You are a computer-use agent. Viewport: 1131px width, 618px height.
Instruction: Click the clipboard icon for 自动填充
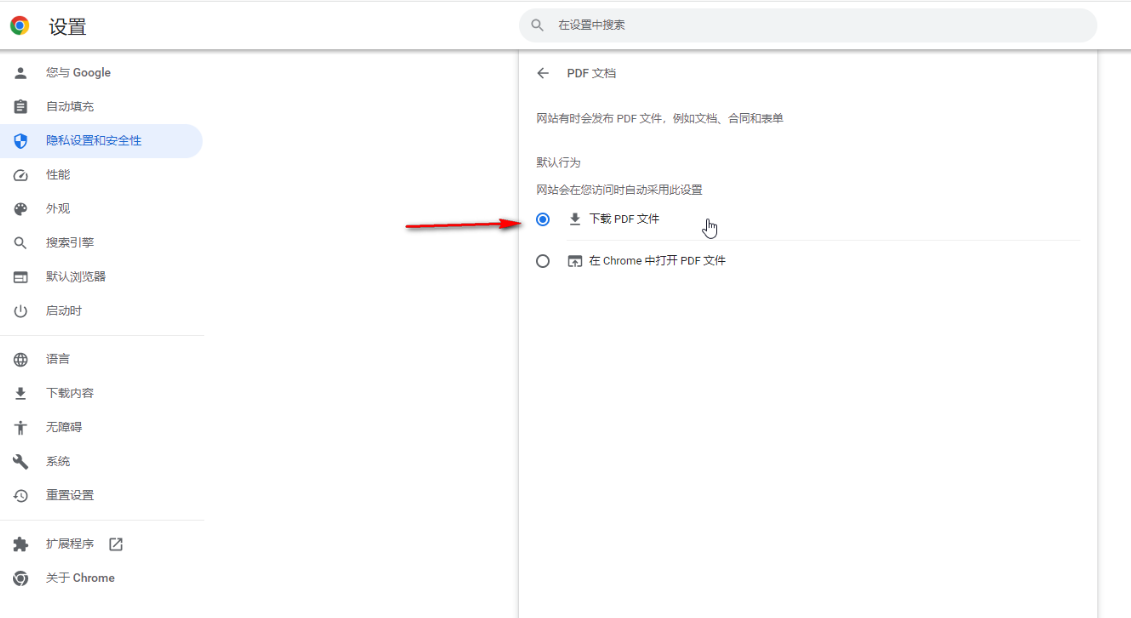point(20,107)
